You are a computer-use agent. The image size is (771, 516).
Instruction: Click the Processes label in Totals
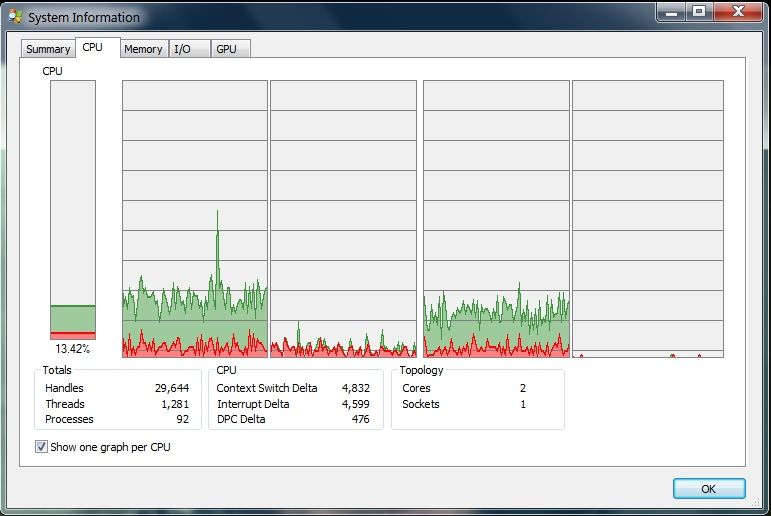point(69,419)
